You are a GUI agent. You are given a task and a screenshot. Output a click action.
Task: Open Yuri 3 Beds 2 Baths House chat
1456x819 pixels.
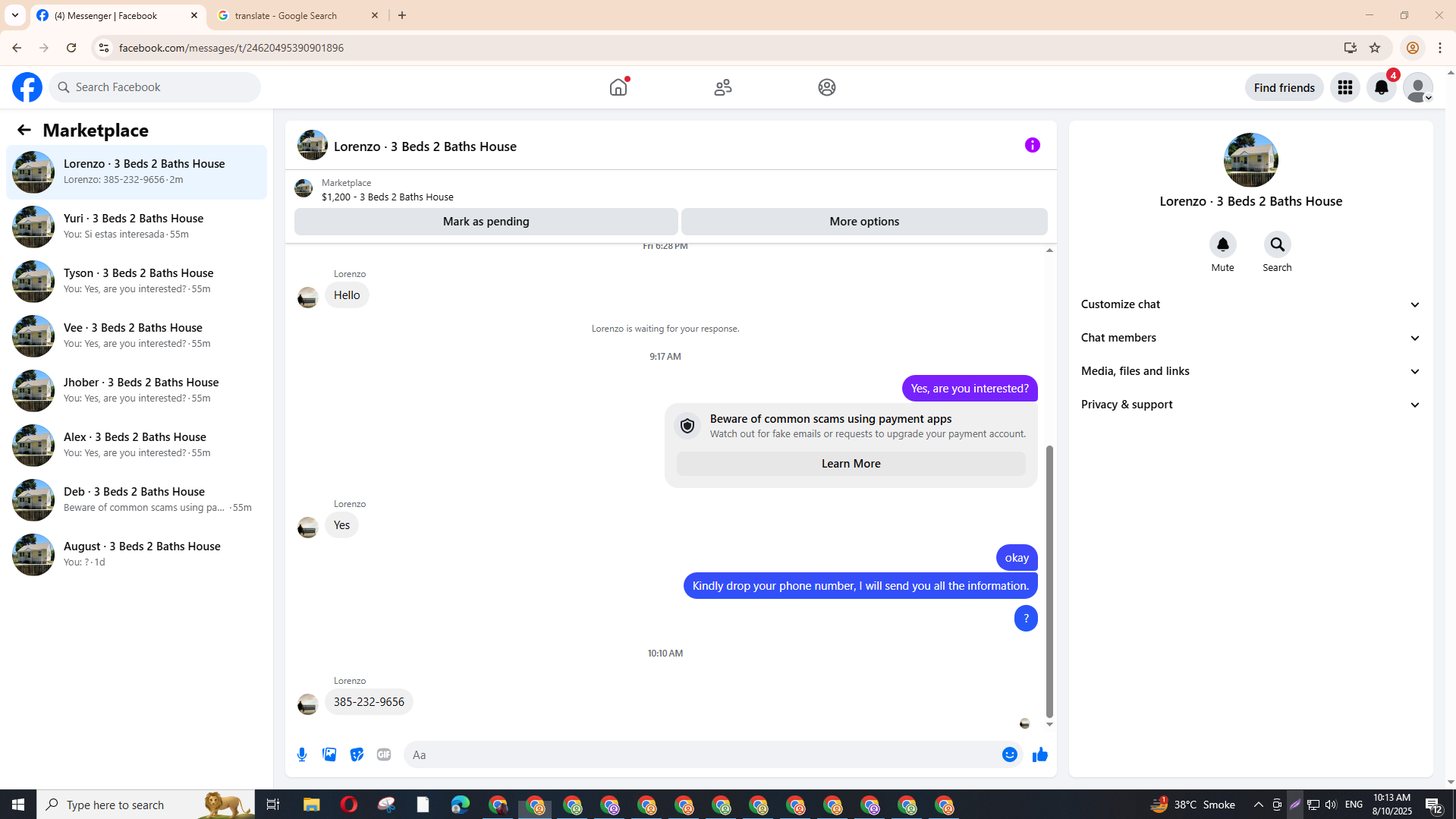click(137, 226)
